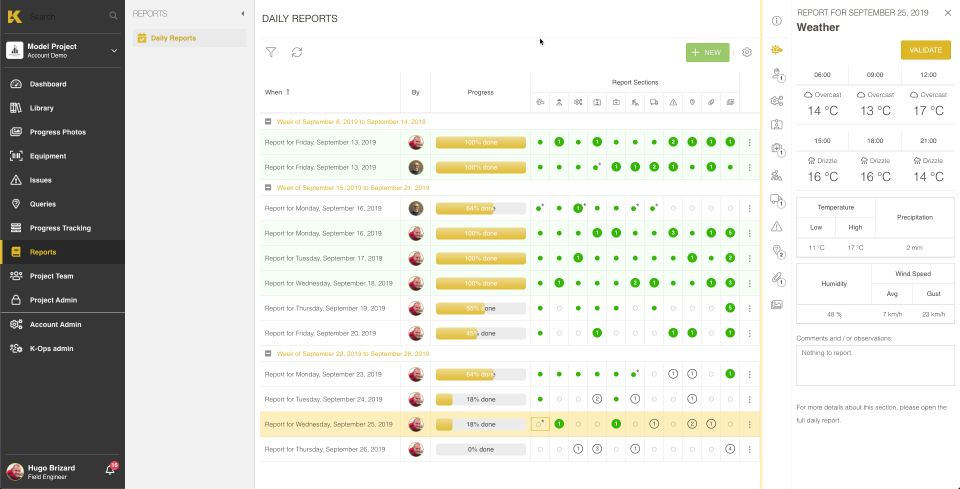Collapse the Week of September 15 group
Screen dimensions: 960x489
[x=268, y=187]
